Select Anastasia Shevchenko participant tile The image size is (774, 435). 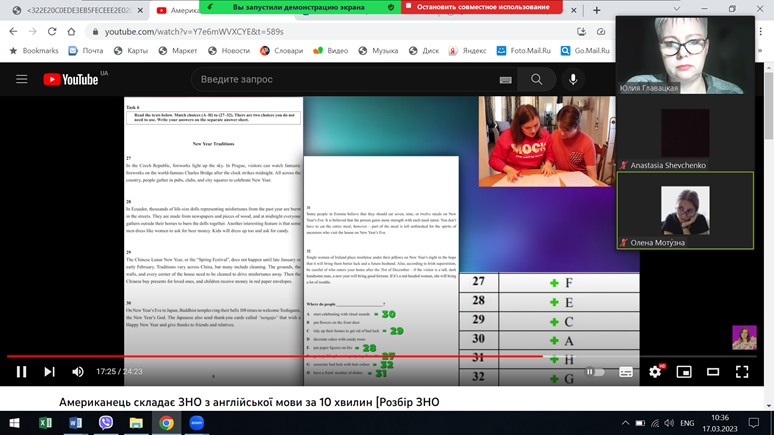(x=685, y=133)
